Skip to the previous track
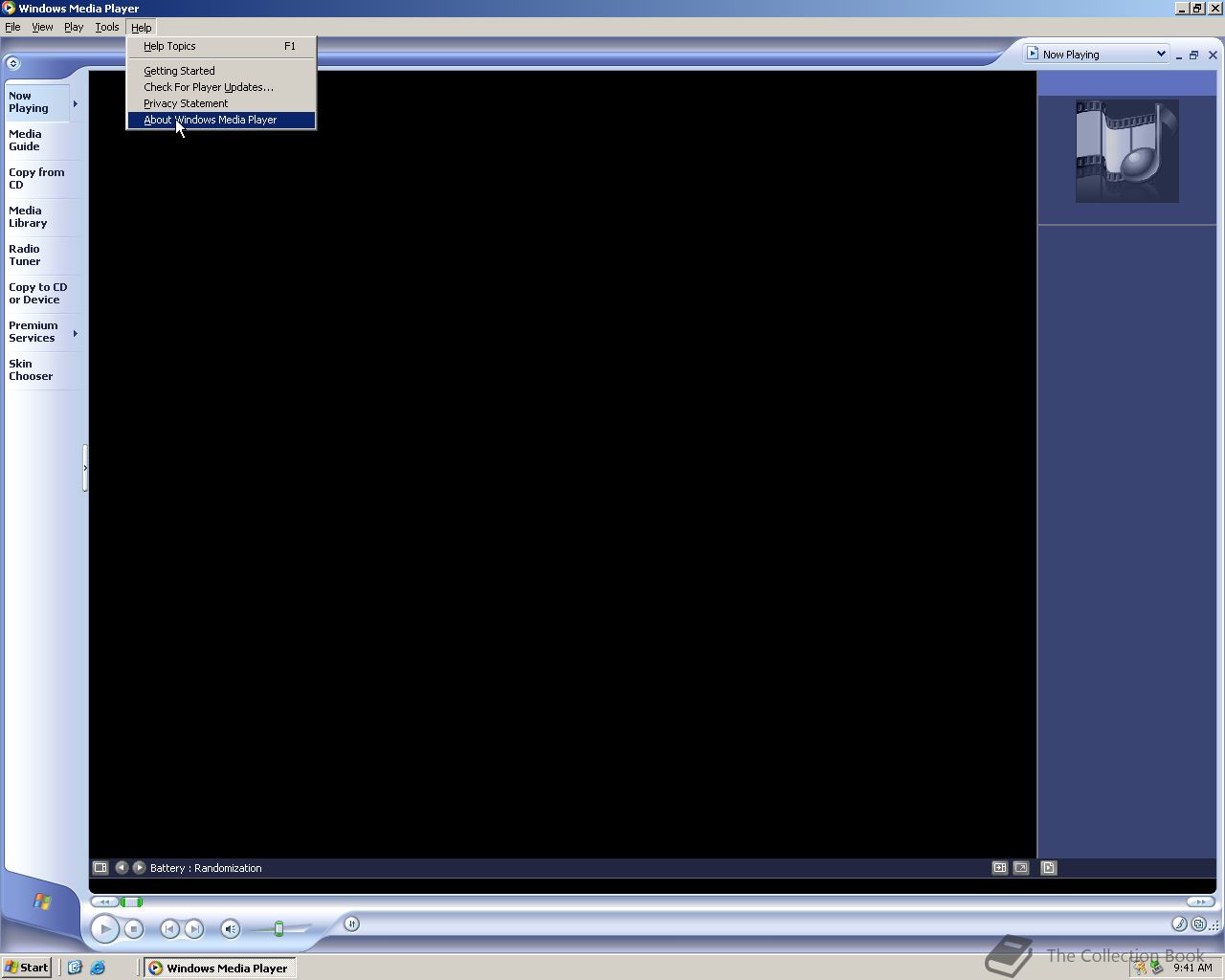The width and height of the screenshot is (1225, 980). click(169, 928)
